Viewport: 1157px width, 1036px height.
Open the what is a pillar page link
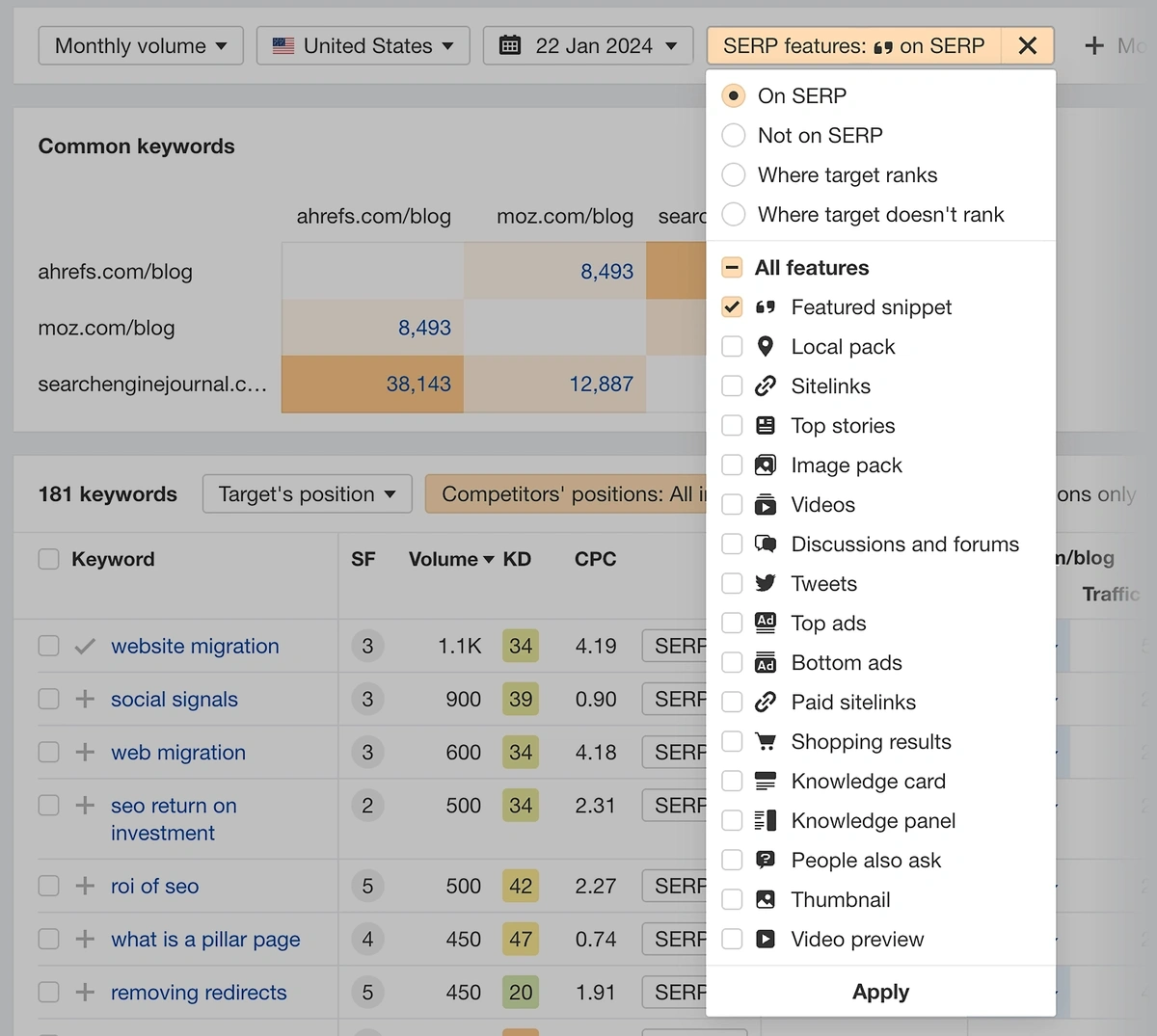pos(205,939)
